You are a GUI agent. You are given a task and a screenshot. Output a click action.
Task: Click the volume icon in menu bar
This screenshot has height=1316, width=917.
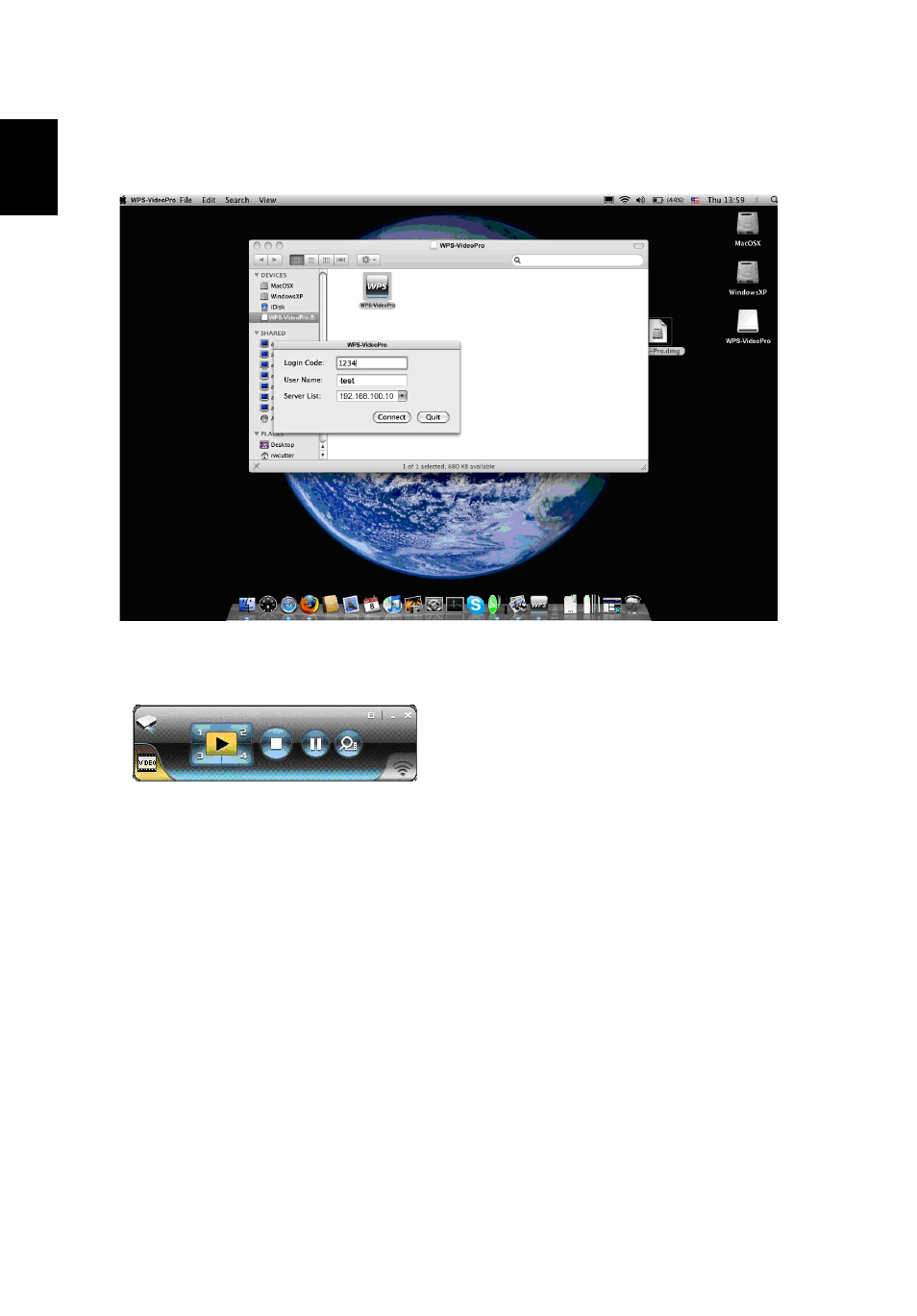coord(640,200)
